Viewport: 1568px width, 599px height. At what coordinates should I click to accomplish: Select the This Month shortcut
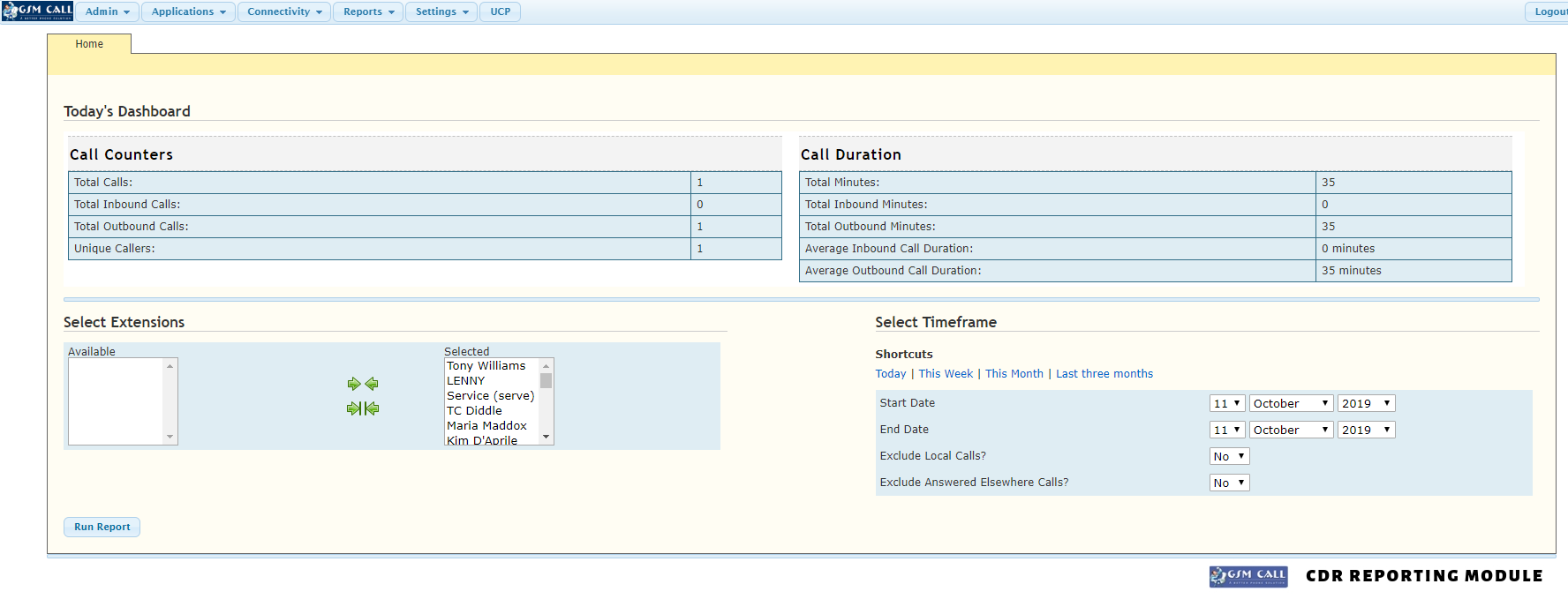tap(1014, 374)
